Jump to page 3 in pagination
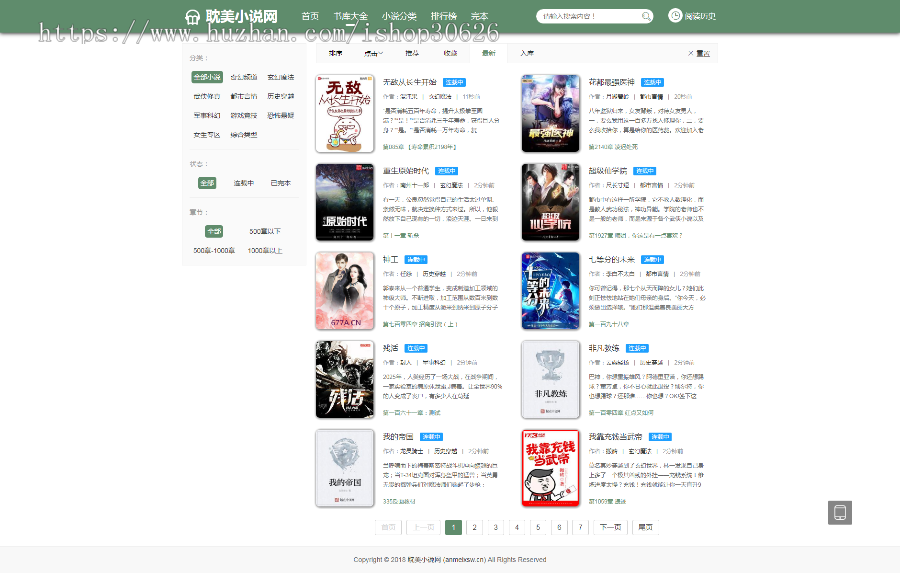900x573 pixels. point(495,527)
